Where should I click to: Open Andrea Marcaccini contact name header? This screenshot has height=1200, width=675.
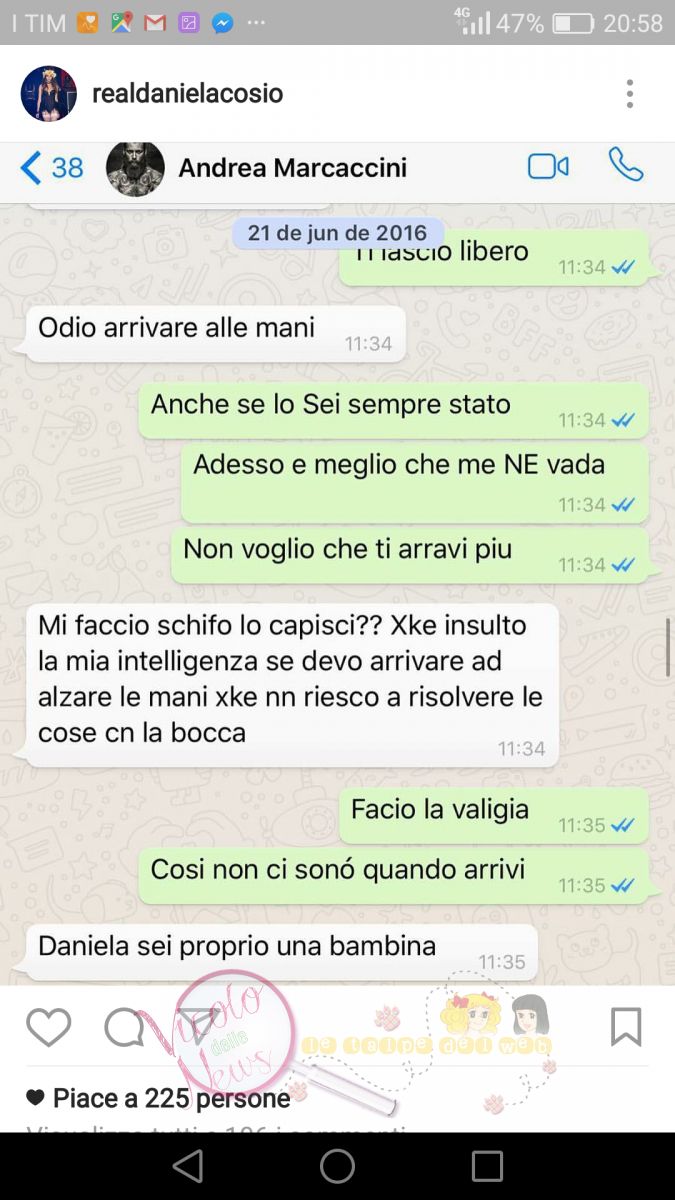tap(293, 167)
